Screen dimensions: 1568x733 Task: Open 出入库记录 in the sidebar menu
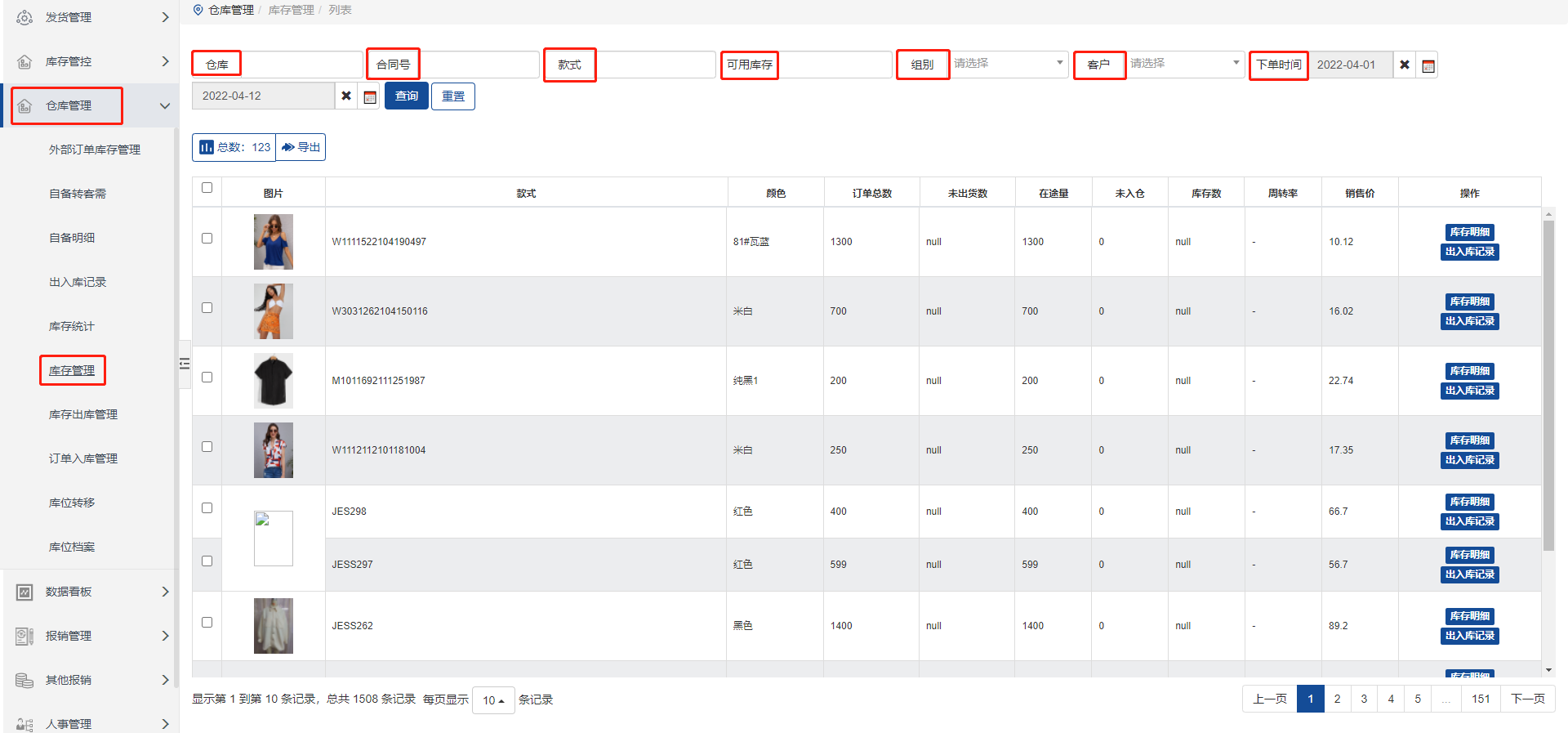tap(78, 282)
